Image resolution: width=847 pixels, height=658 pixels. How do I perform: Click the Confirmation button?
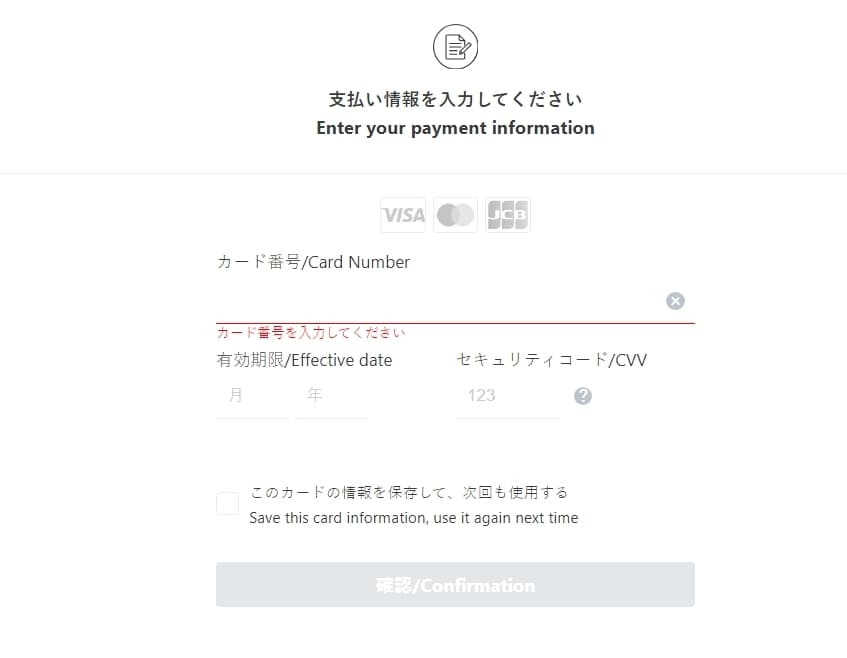tap(455, 585)
